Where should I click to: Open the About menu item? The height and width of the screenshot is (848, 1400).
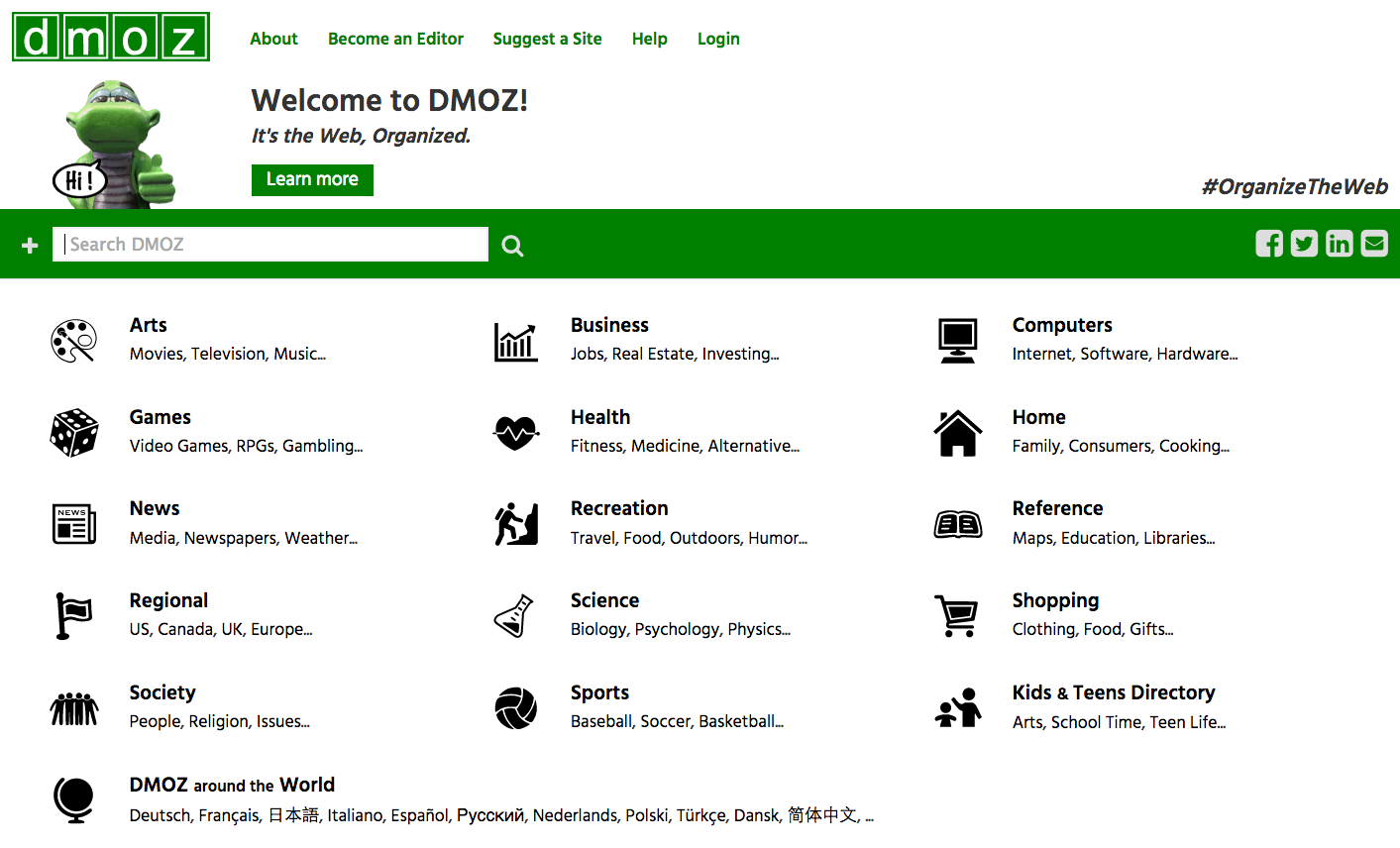(273, 39)
